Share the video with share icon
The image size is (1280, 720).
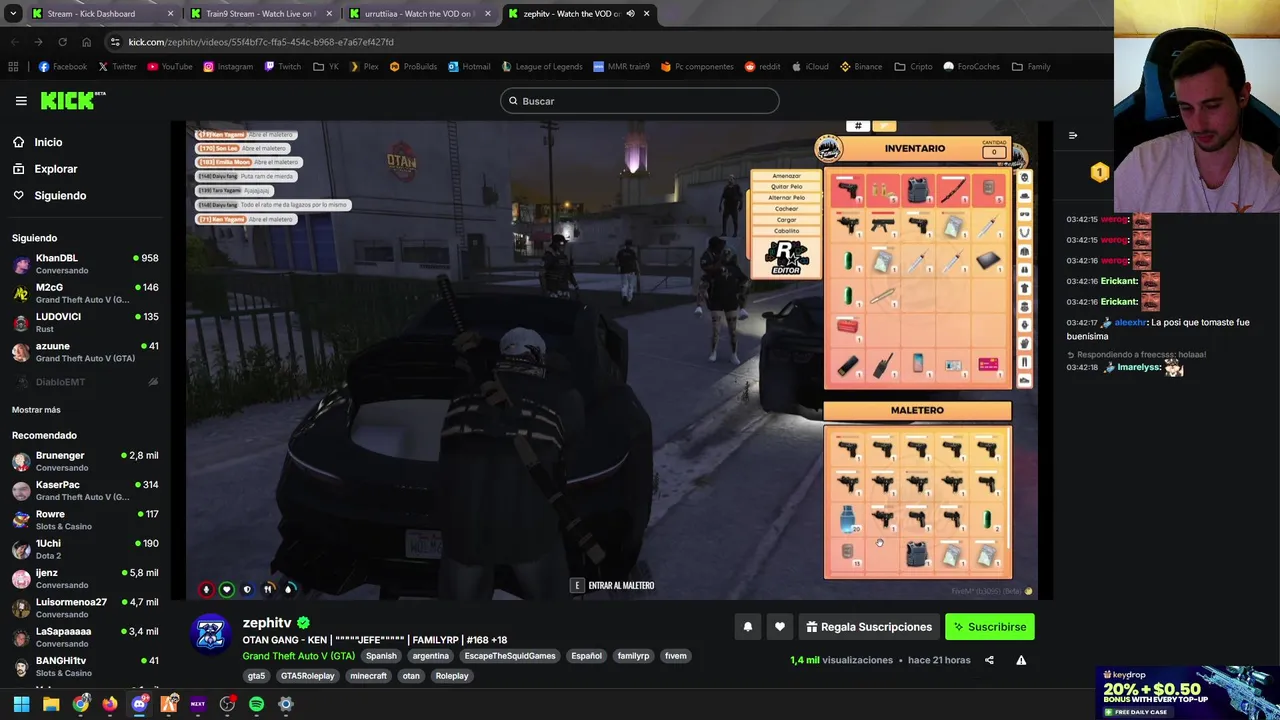[x=989, y=660]
